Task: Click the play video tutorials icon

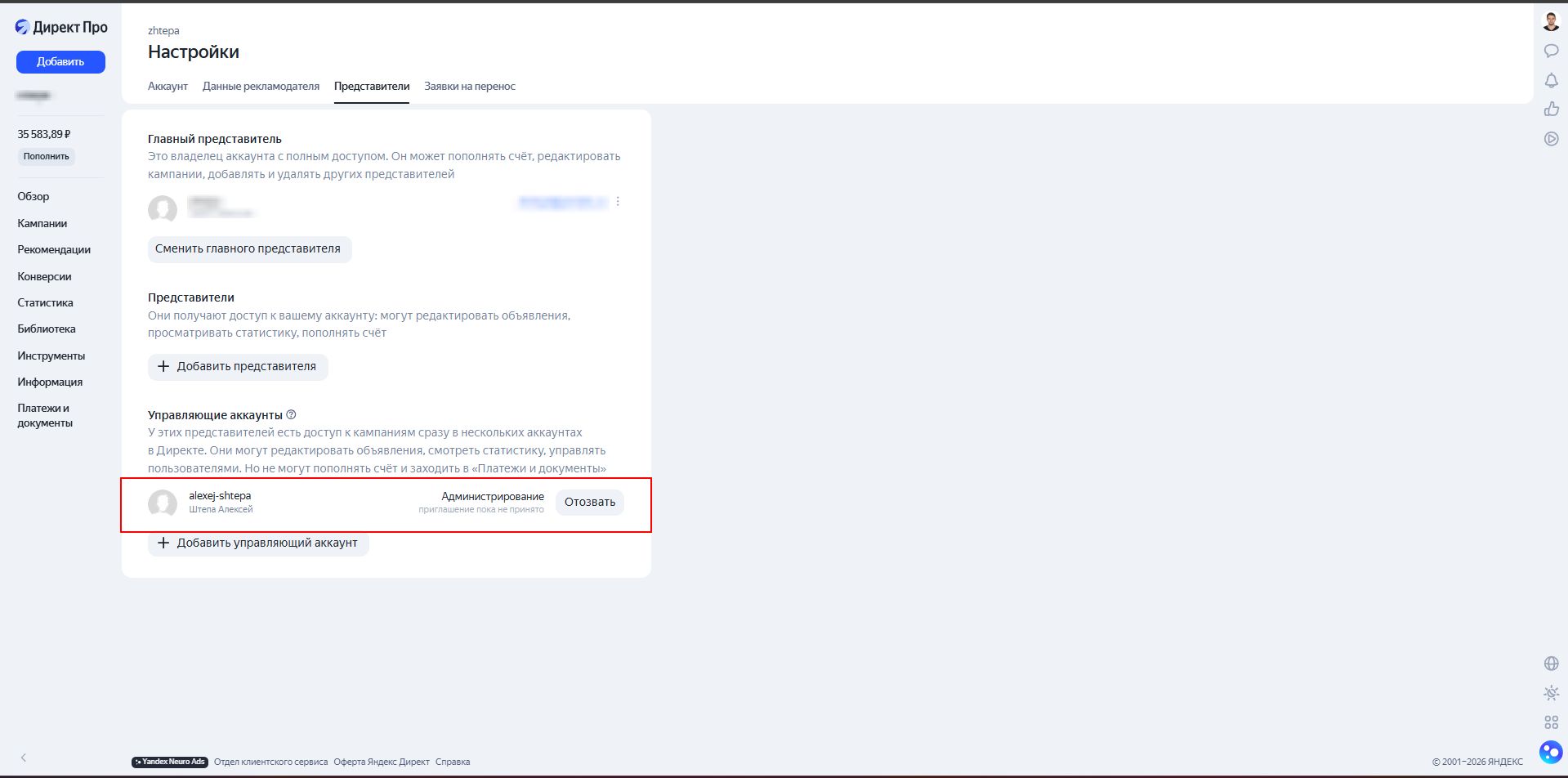Action: coord(1551,139)
